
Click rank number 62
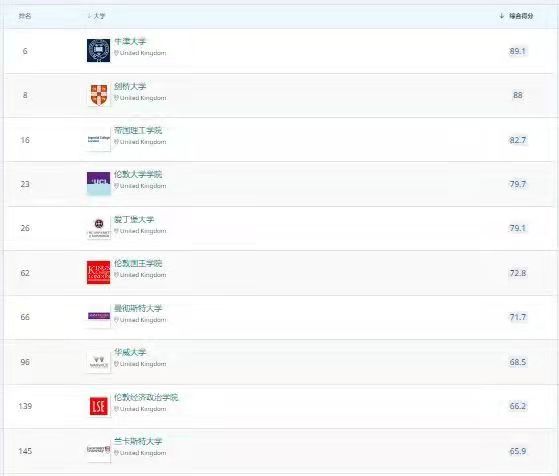click(25, 273)
